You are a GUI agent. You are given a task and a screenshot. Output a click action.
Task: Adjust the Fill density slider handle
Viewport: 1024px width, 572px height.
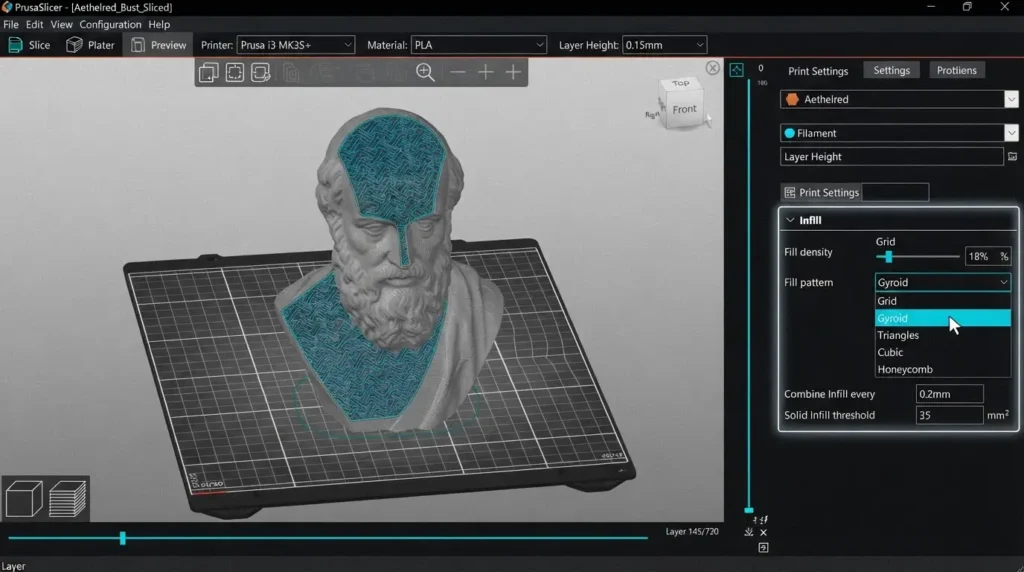click(888, 257)
